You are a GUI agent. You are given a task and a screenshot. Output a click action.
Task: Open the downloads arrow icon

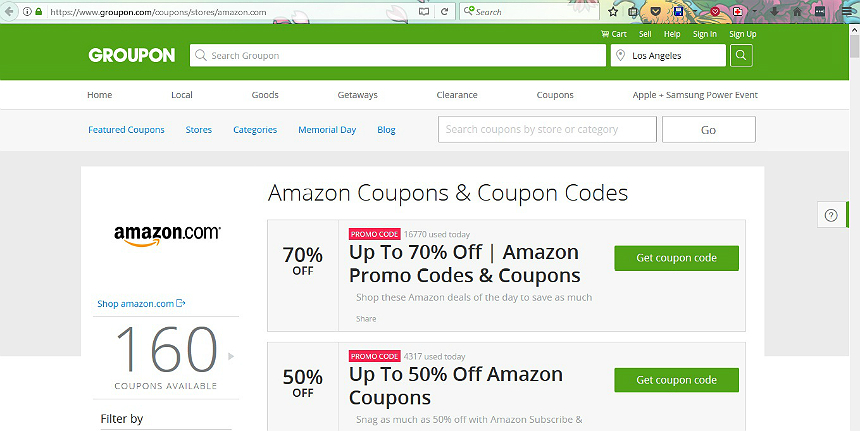click(774, 12)
